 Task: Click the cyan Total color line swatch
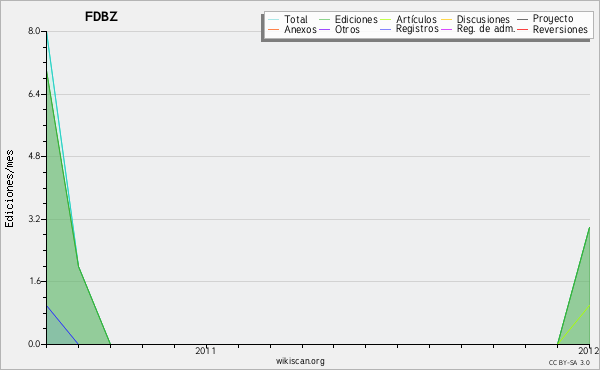pyautogui.click(x=274, y=19)
